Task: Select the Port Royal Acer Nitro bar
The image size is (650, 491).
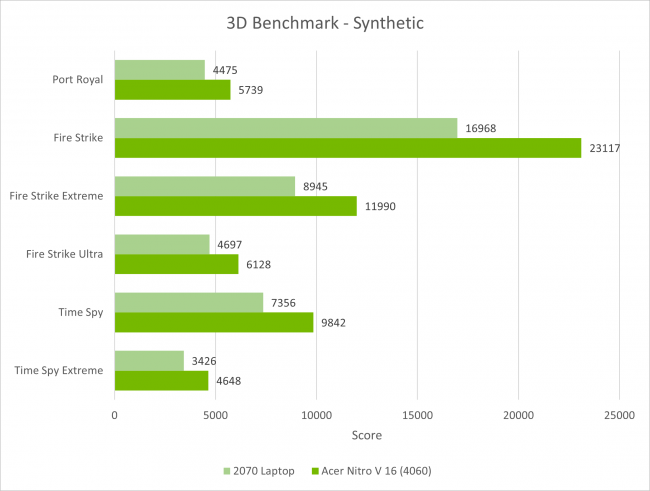Action: click(172, 90)
